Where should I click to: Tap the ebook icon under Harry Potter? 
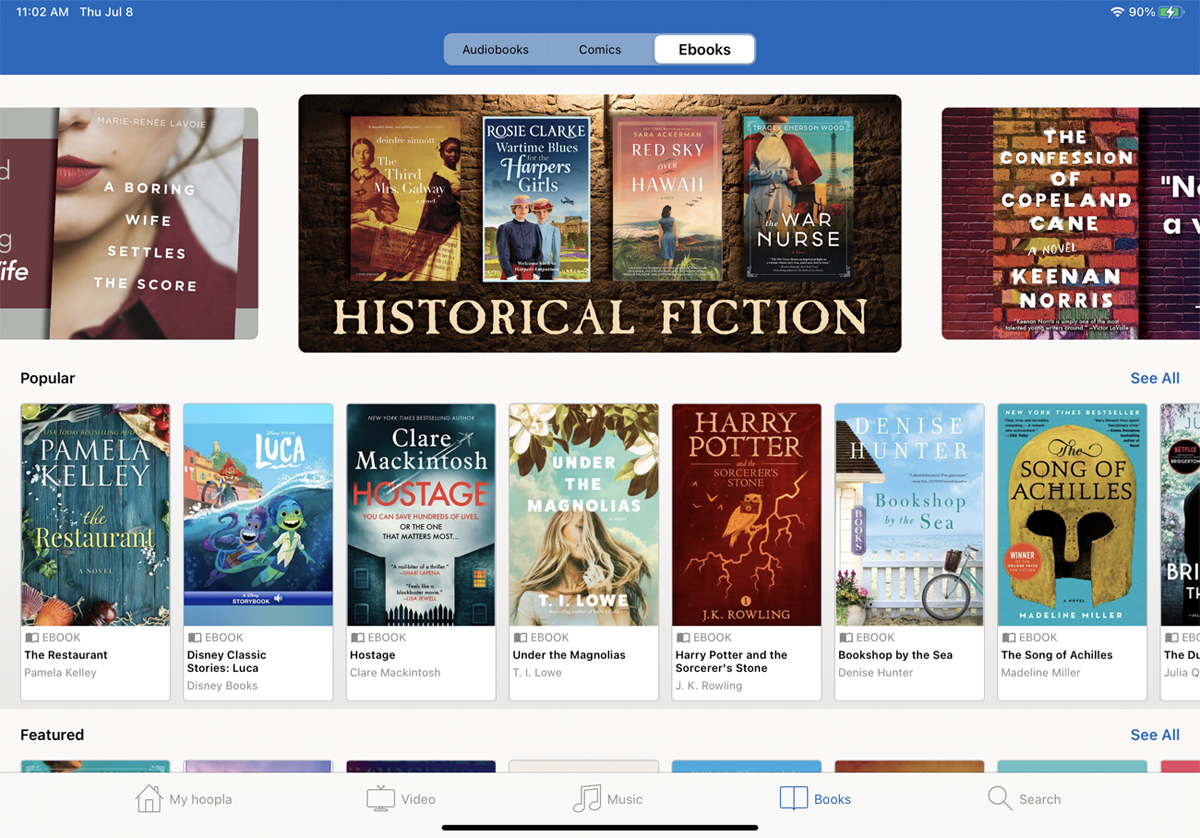click(683, 637)
